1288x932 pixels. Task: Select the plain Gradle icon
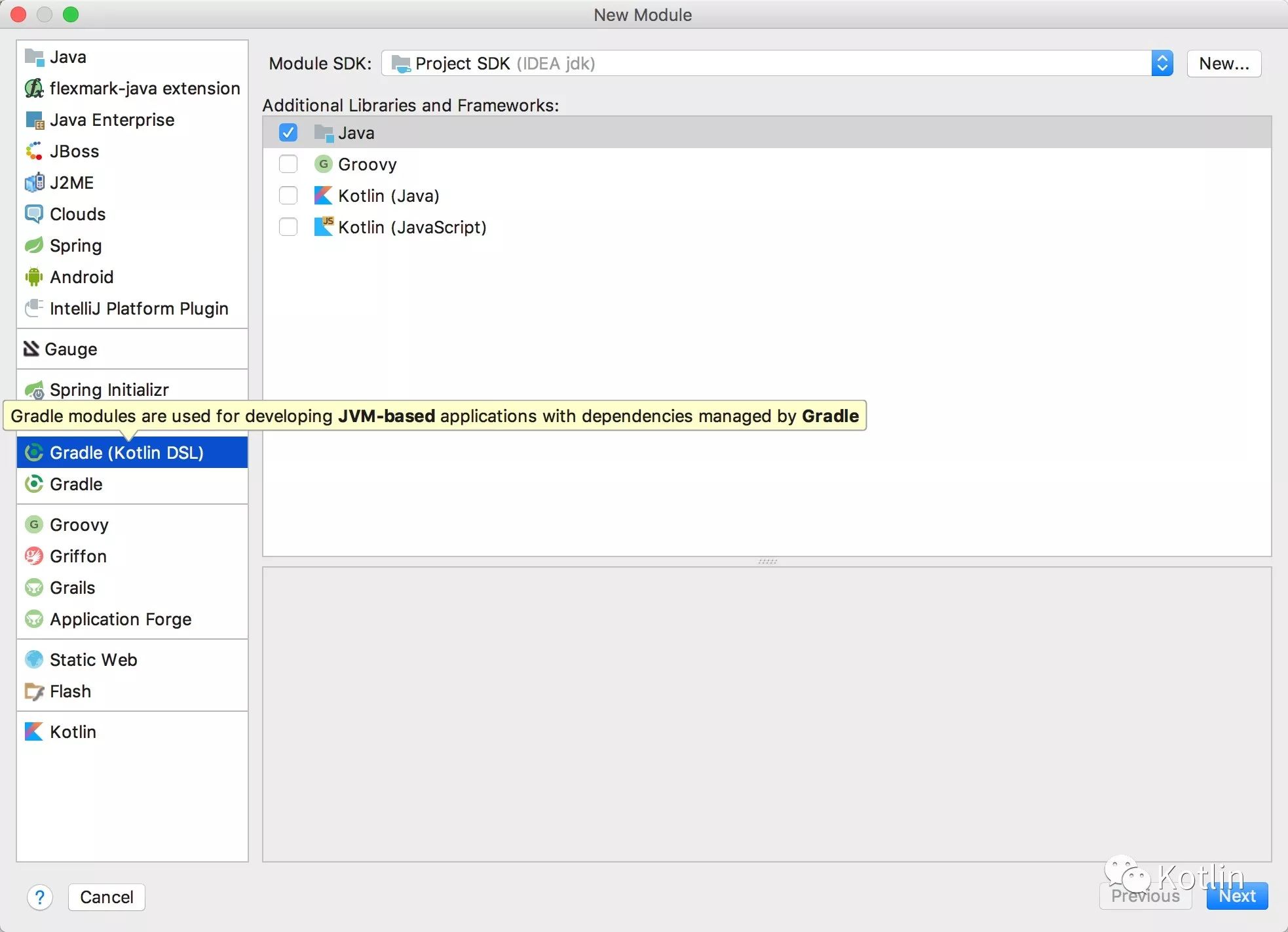[34, 484]
